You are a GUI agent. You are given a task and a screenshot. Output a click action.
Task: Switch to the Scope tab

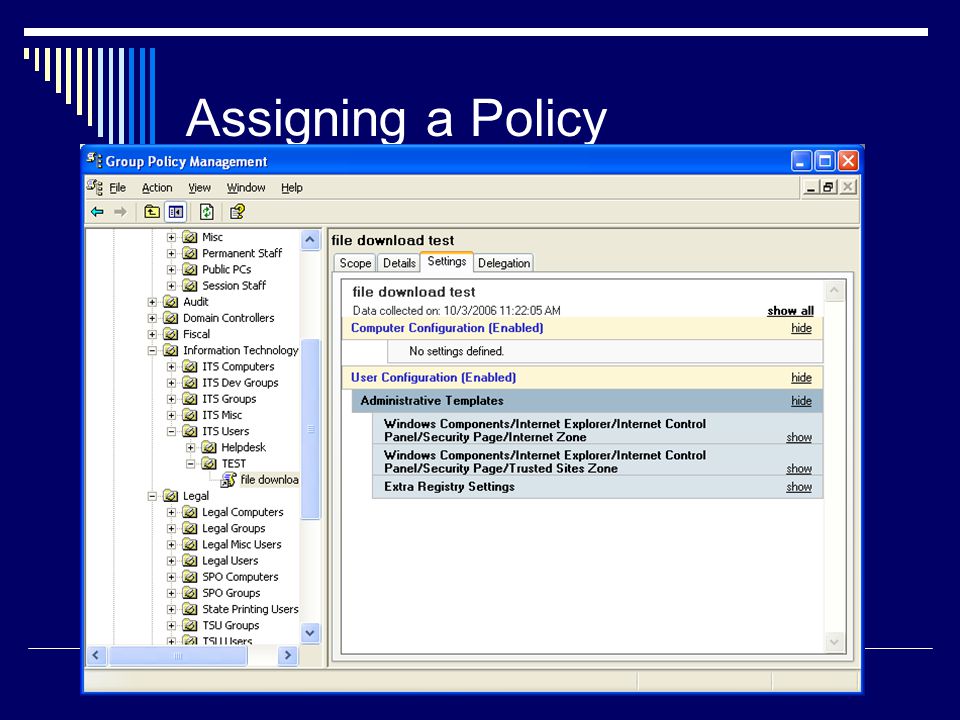tap(355, 263)
